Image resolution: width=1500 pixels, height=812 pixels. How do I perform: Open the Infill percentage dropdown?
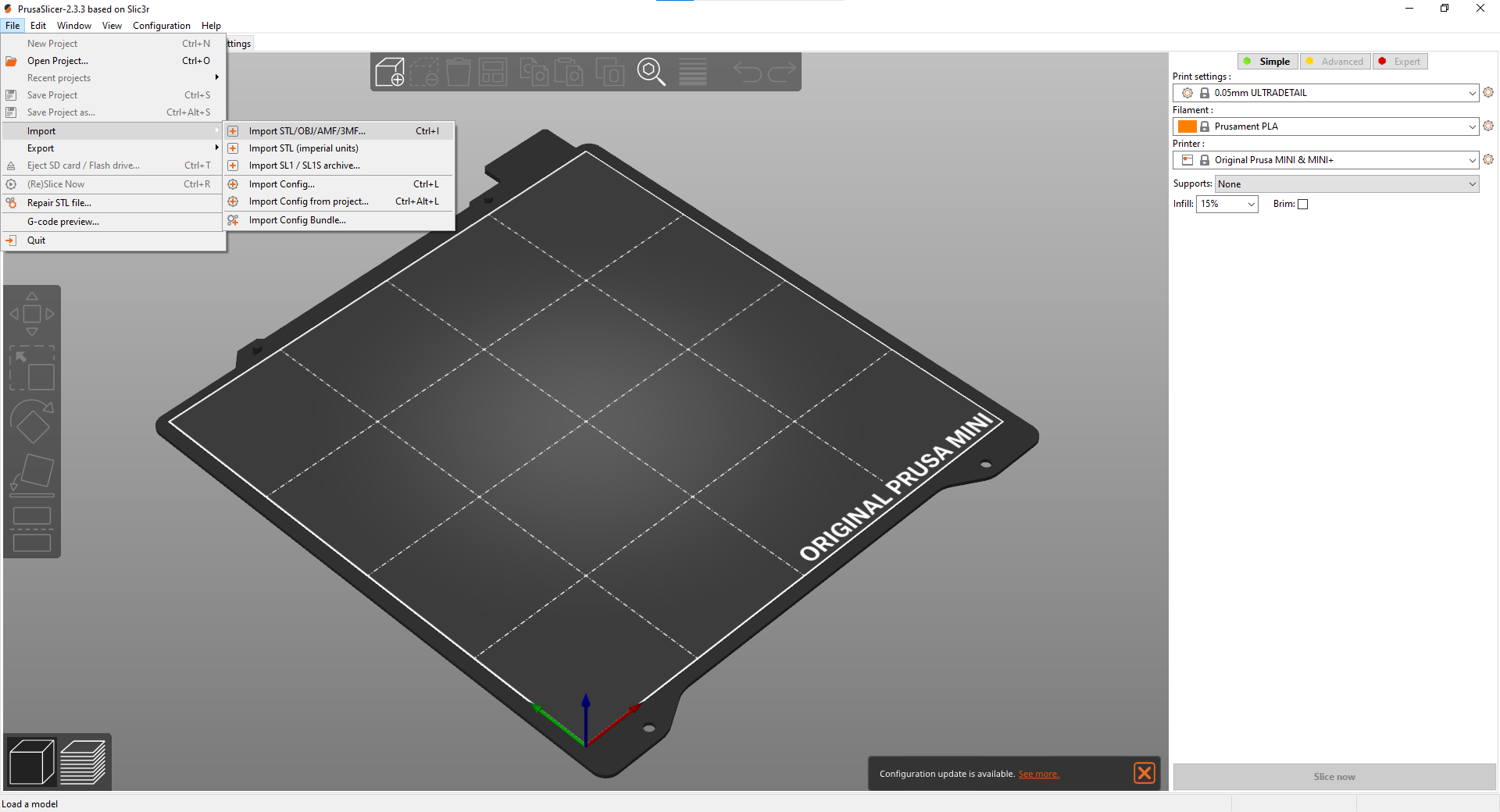[x=1227, y=204]
